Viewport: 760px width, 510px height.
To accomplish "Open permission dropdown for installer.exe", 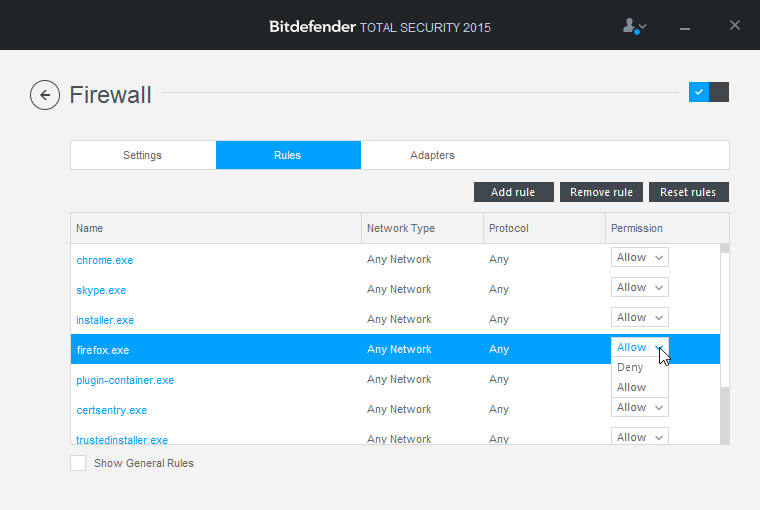I will click(639, 318).
